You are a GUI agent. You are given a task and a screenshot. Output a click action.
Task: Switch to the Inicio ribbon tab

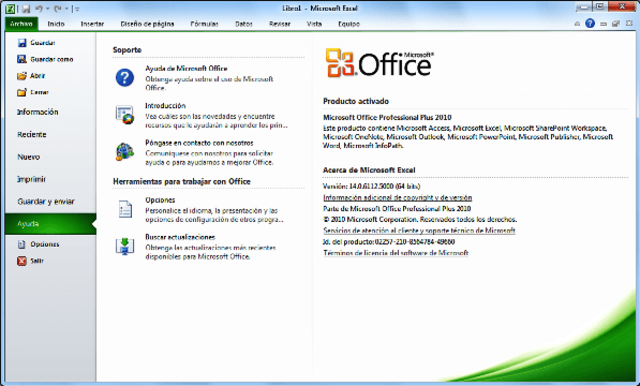tap(56, 24)
